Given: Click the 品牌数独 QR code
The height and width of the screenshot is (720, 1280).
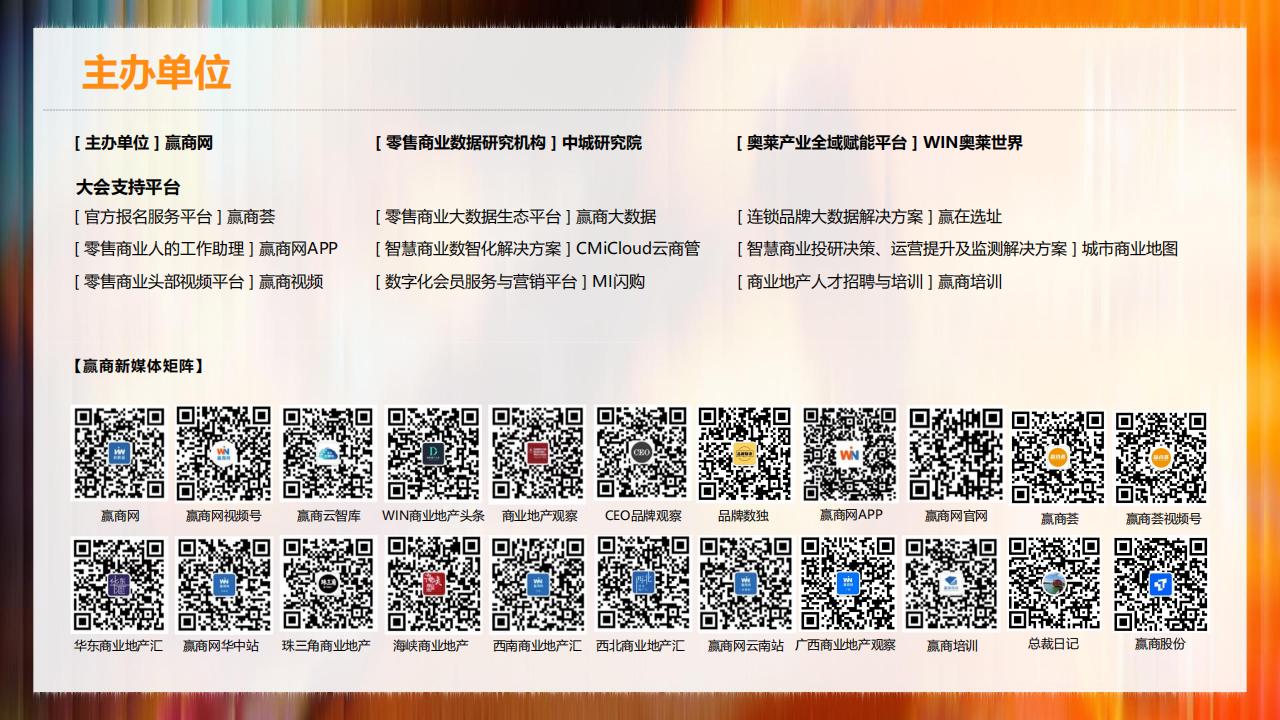Looking at the screenshot, I should pos(745,453).
